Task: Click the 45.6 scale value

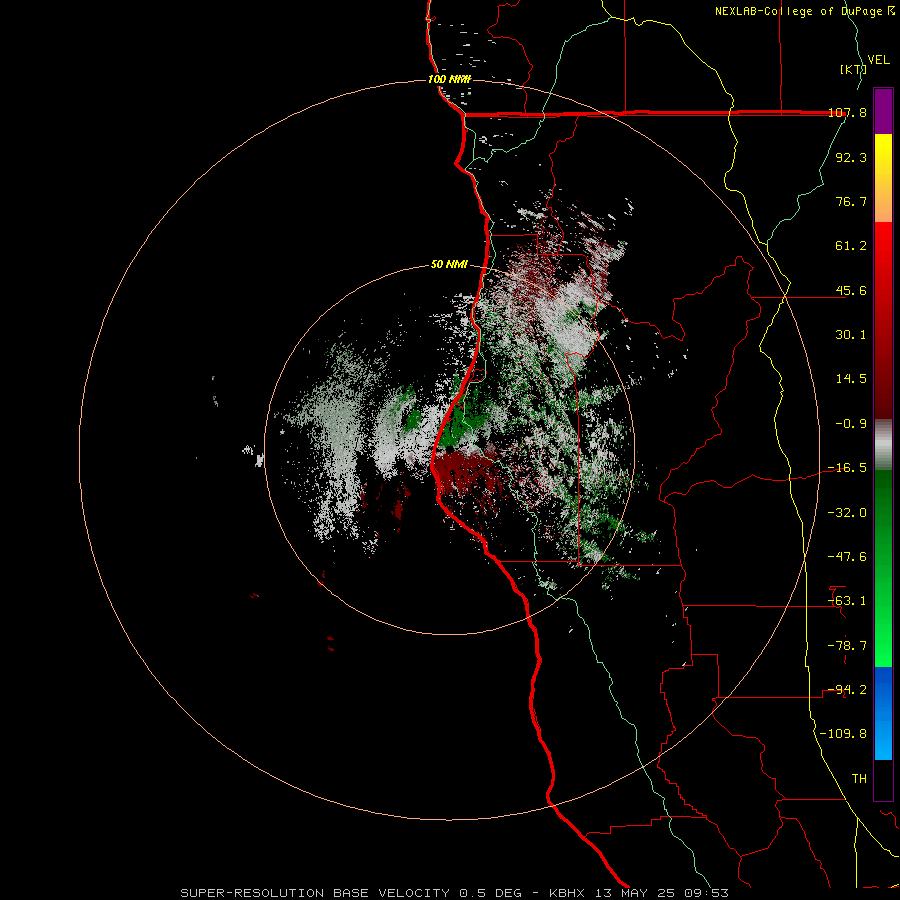Action: click(x=851, y=290)
